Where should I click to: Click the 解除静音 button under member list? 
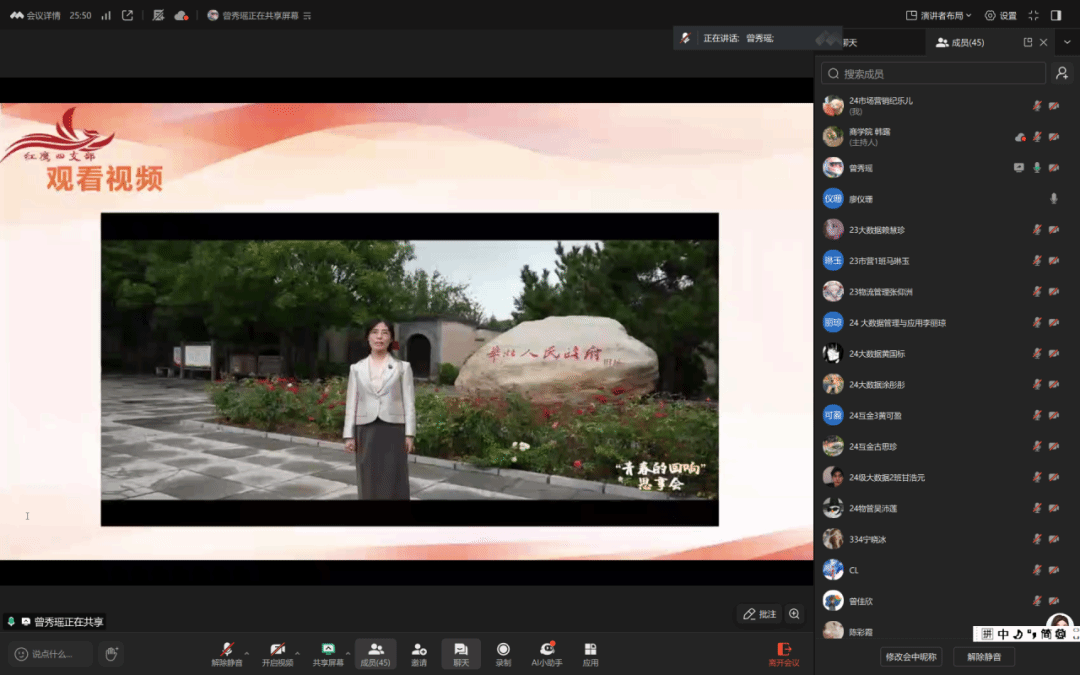(x=983, y=657)
